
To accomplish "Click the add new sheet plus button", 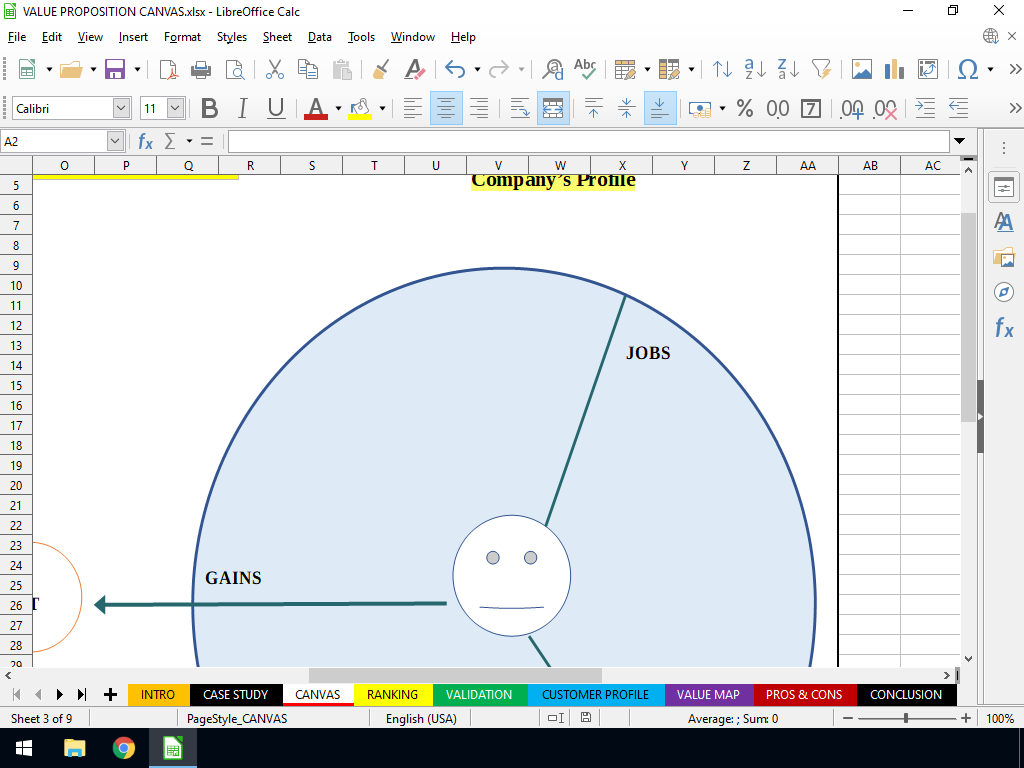I will tap(110, 694).
